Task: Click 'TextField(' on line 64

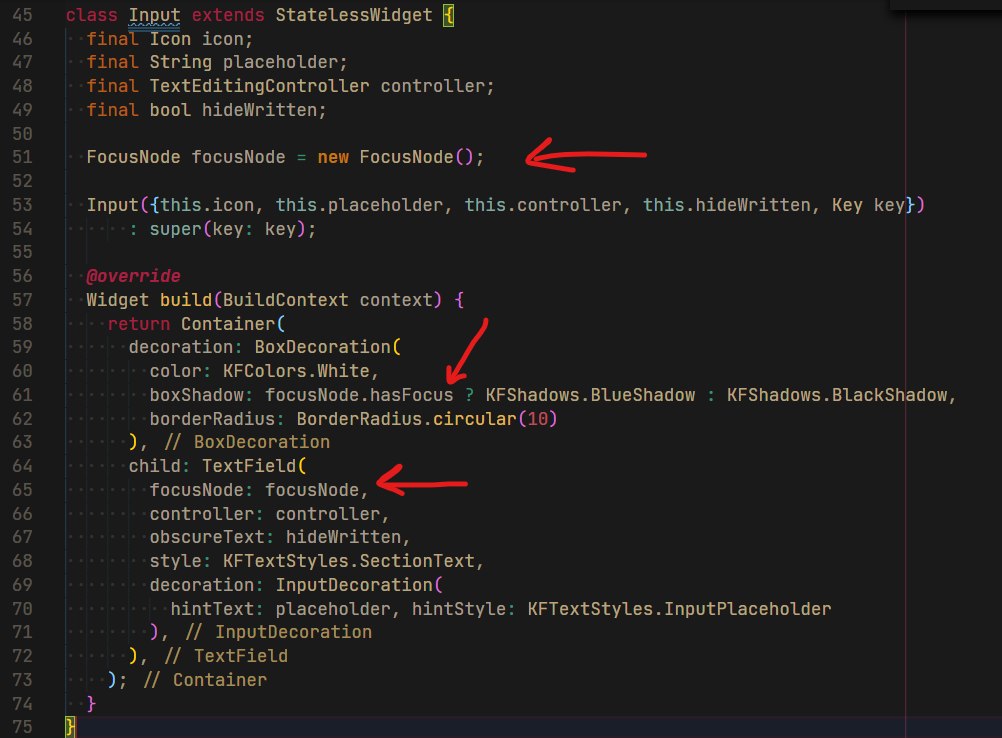Action: point(254,466)
